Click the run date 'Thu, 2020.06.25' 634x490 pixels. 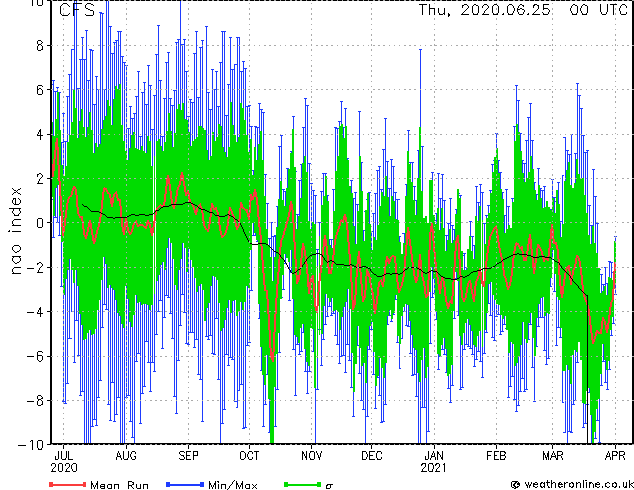[x=484, y=10]
